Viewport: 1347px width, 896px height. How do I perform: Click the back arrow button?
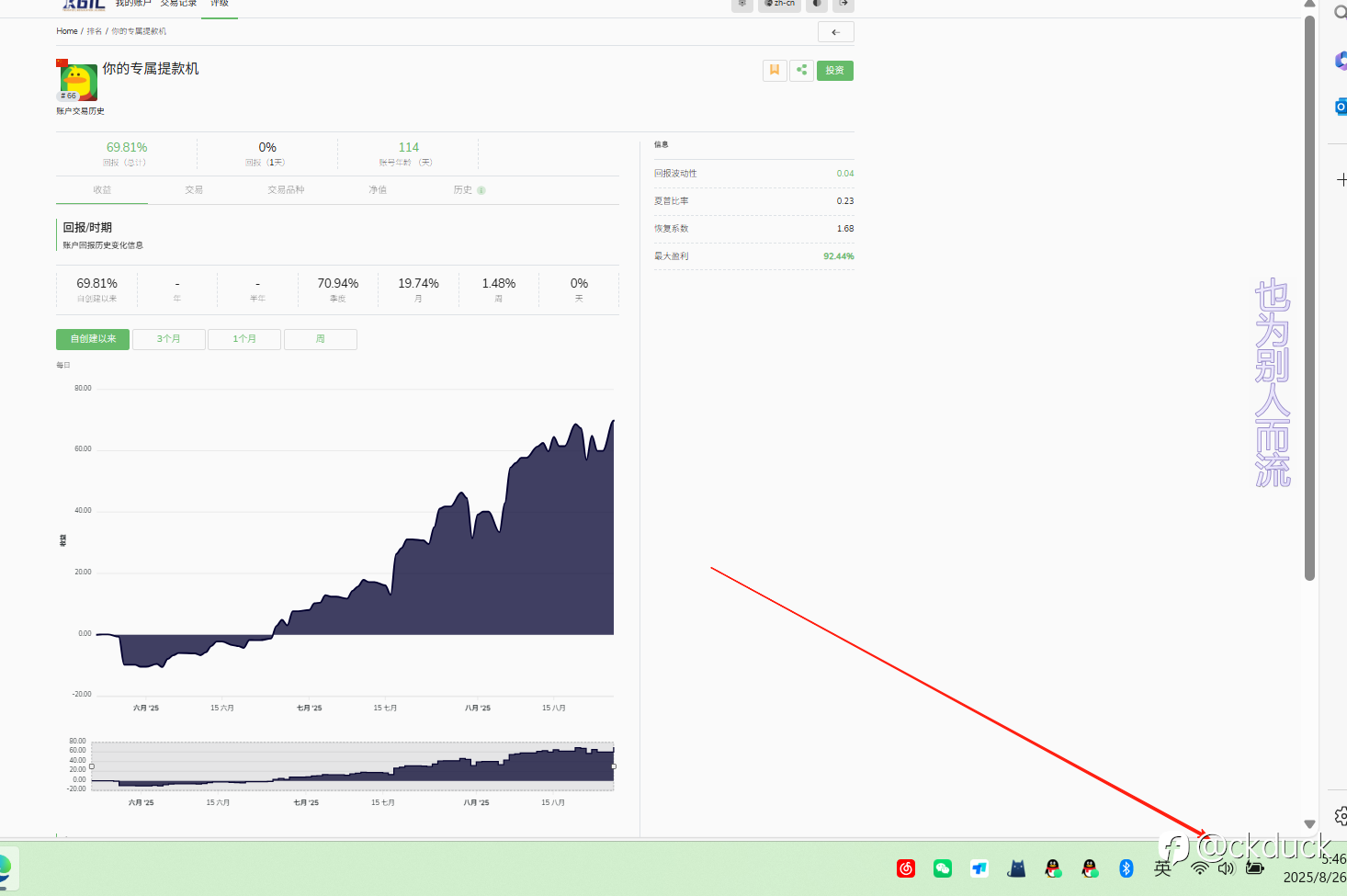pyautogui.click(x=835, y=32)
